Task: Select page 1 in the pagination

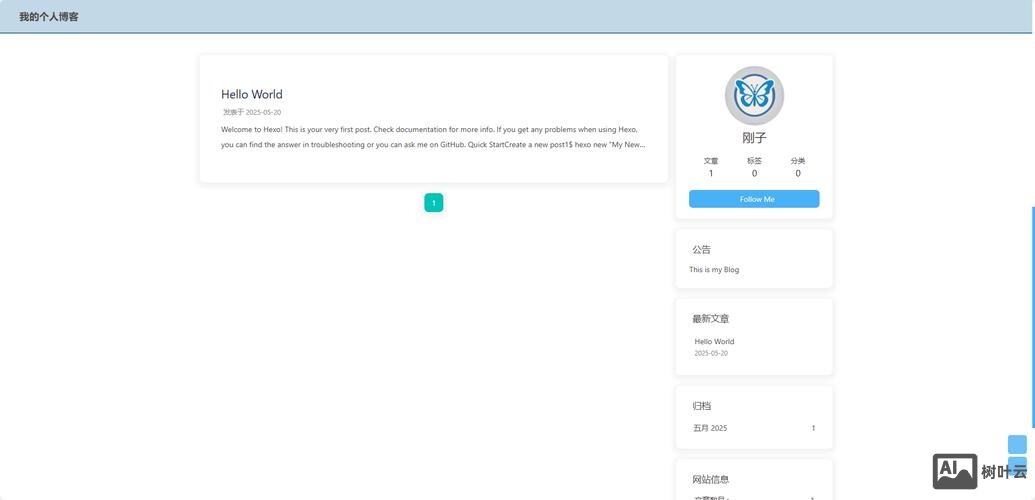Action: [x=433, y=203]
